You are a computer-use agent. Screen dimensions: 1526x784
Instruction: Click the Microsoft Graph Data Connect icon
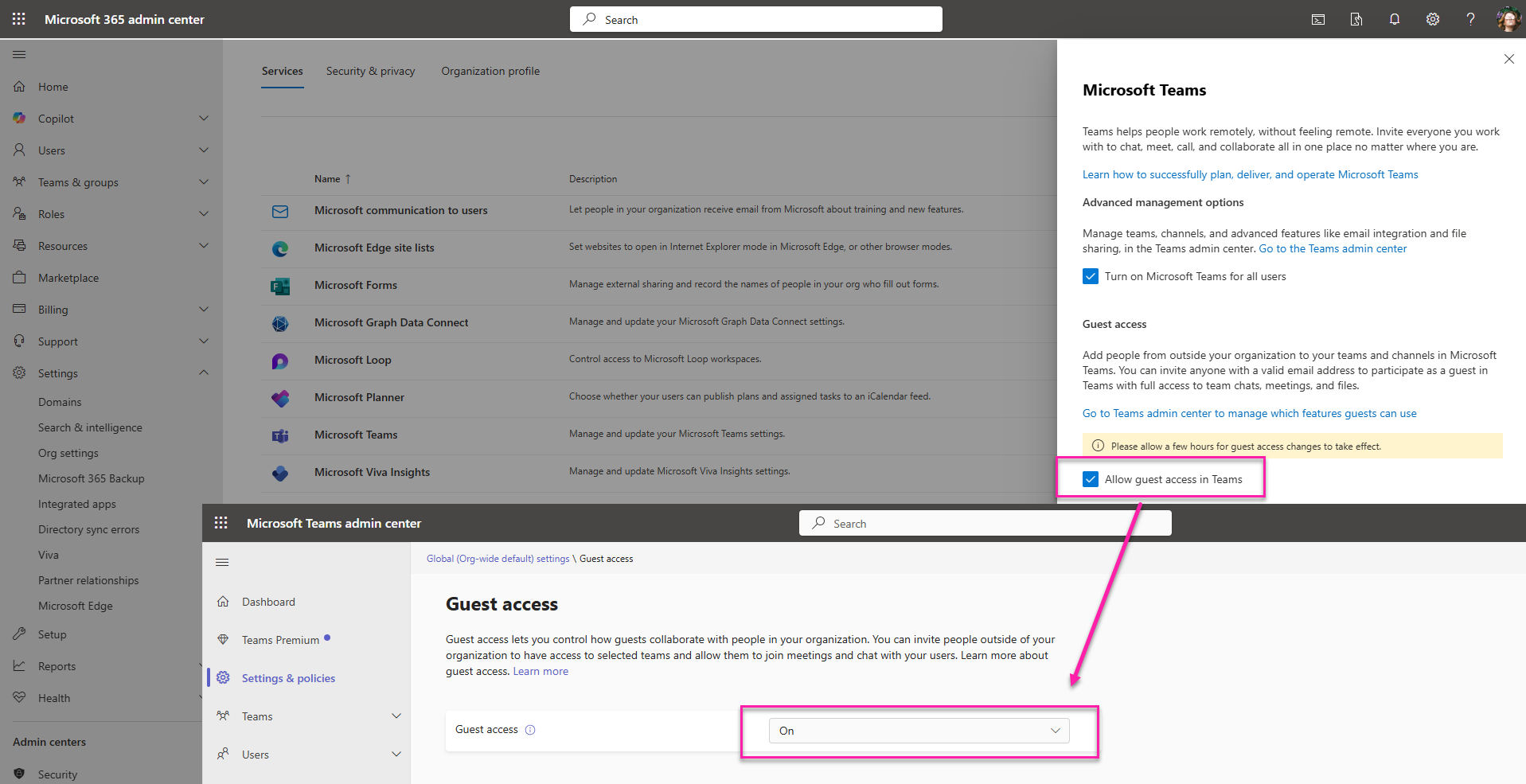pos(280,323)
